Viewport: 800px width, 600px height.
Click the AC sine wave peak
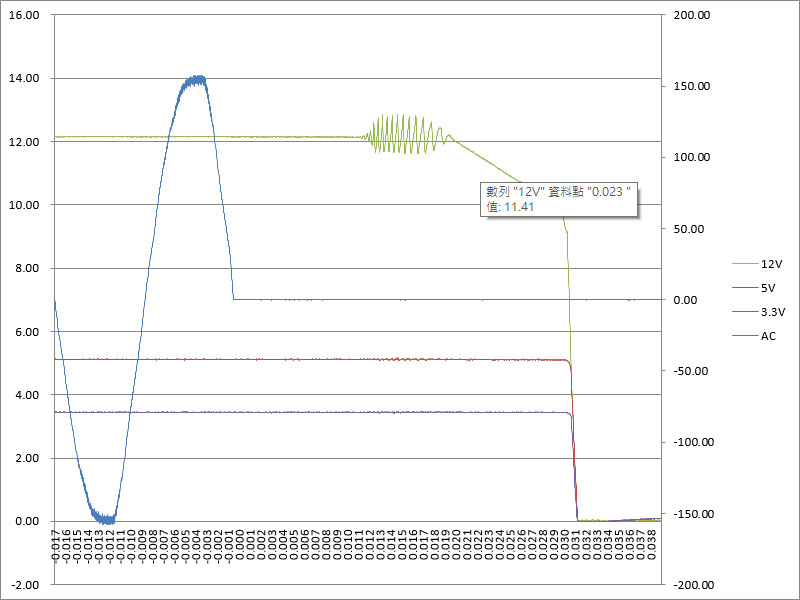click(x=196, y=80)
